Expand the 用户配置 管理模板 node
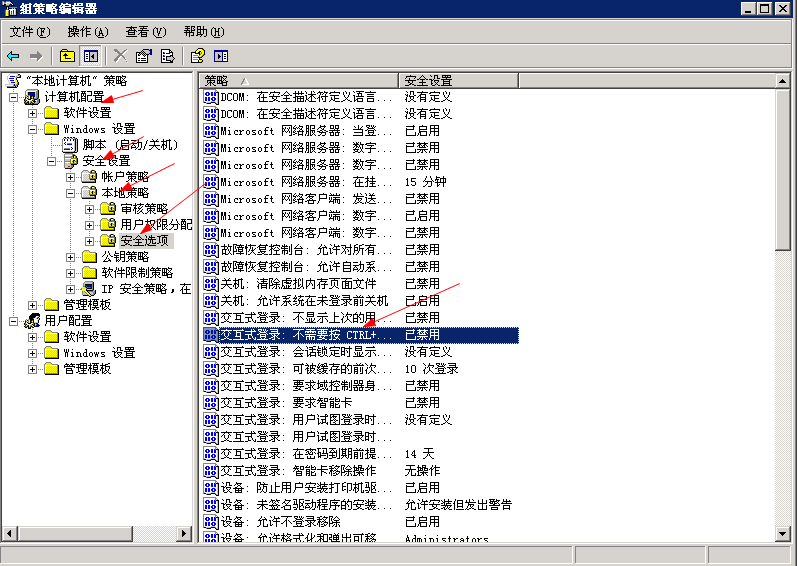 pyautogui.click(x=33, y=369)
